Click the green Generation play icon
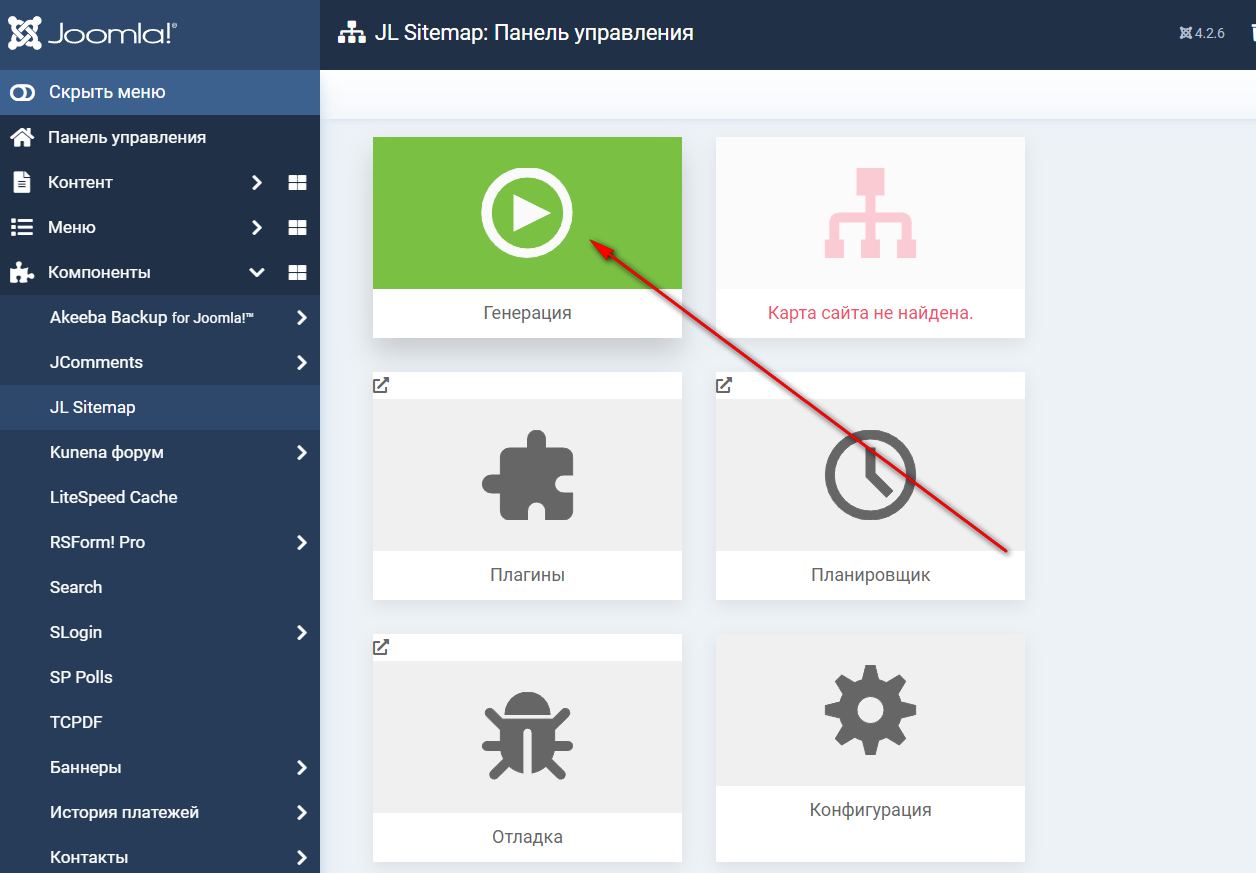The height and width of the screenshot is (873, 1256). [x=527, y=213]
